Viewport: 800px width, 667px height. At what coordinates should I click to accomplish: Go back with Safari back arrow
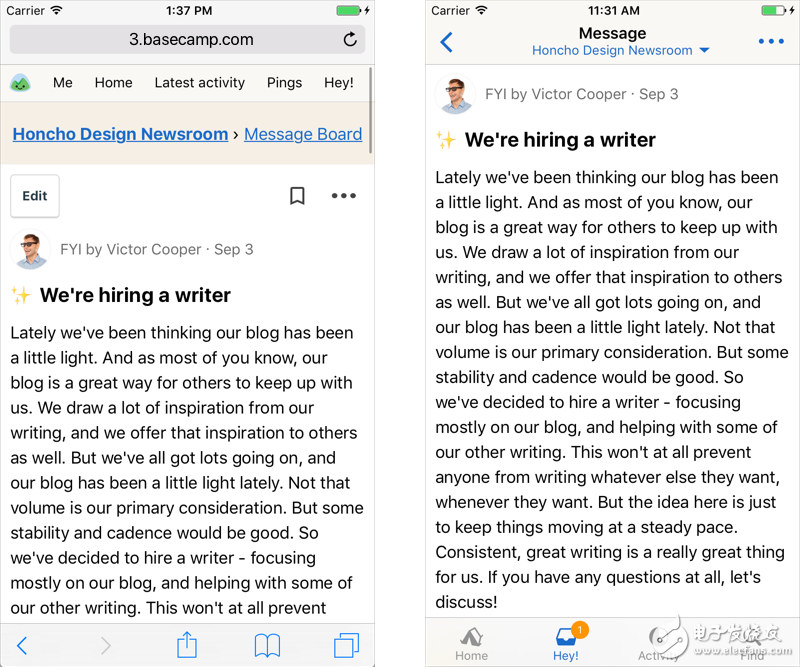23,645
